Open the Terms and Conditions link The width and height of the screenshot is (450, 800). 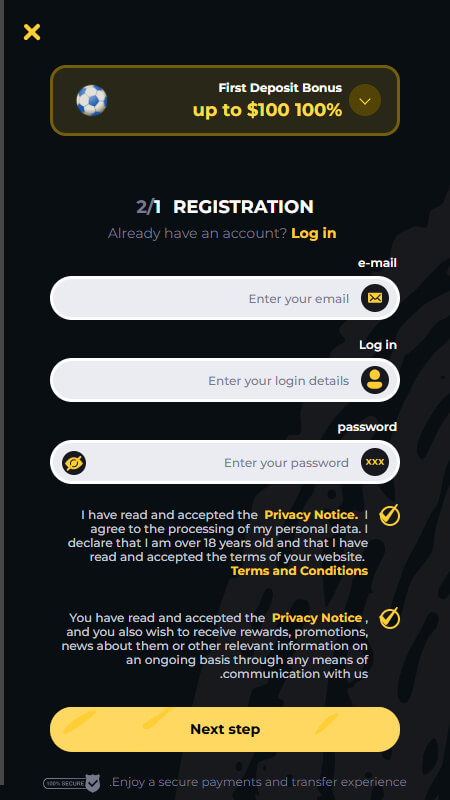pyautogui.click(x=299, y=570)
